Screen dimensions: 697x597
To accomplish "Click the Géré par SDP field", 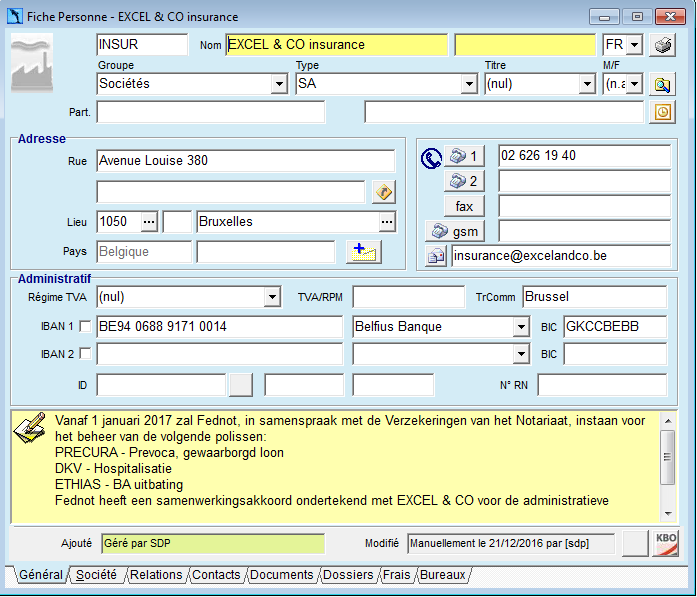I will pos(213,543).
